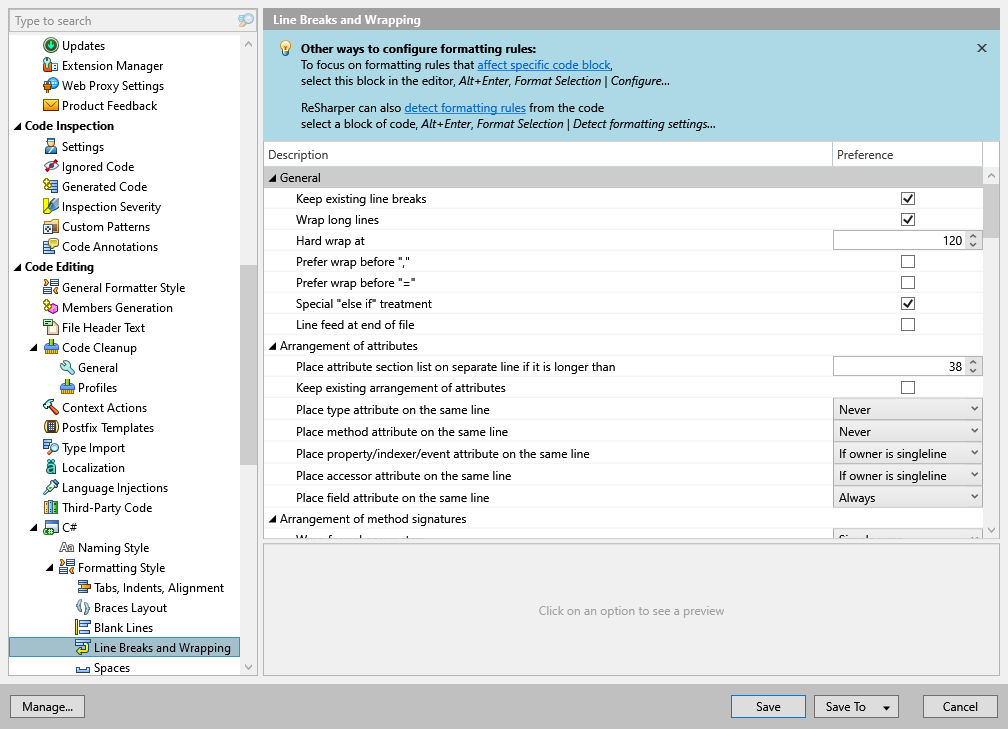1008x729 pixels.
Task: Click the Hard wrap at value field
Action: click(x=898, y=241)
